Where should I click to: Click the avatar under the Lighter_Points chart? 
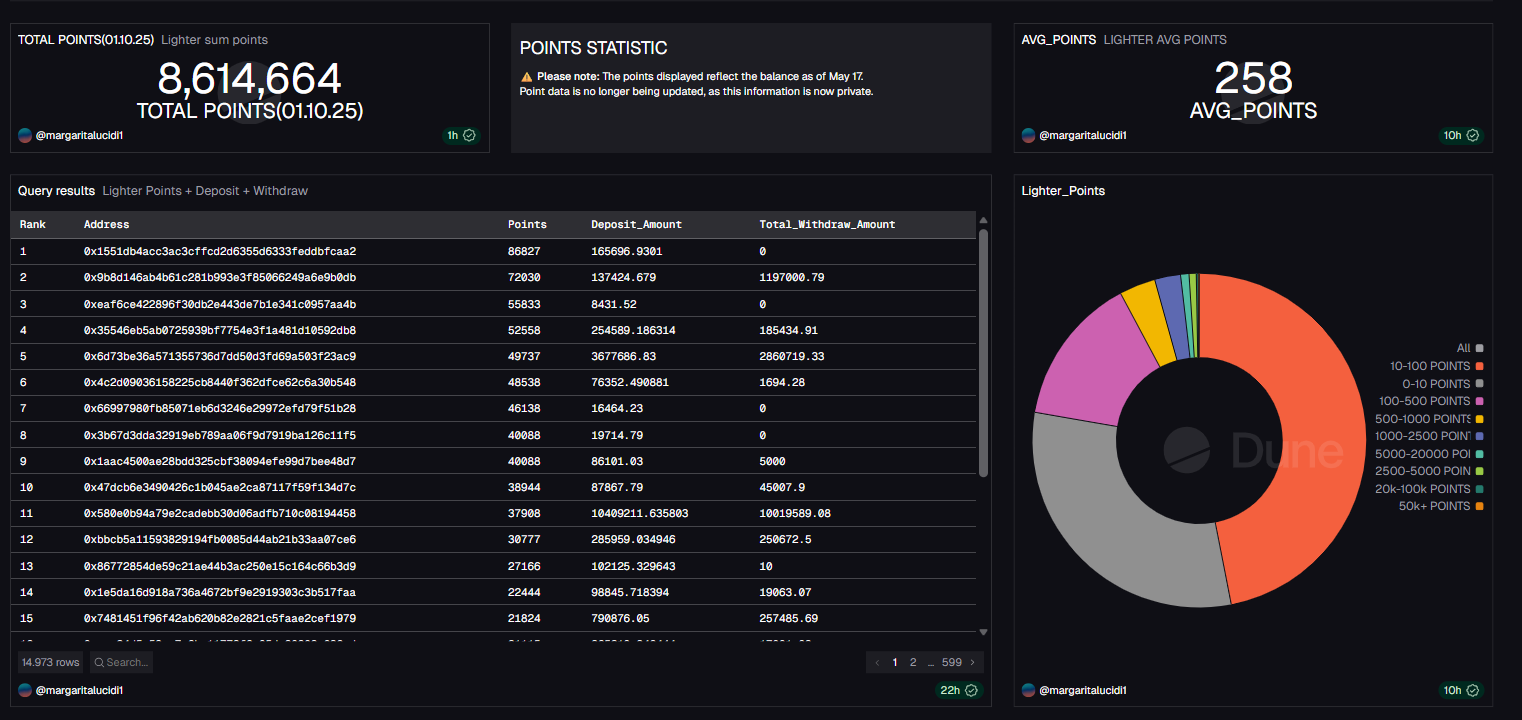tap(1027, 690)
